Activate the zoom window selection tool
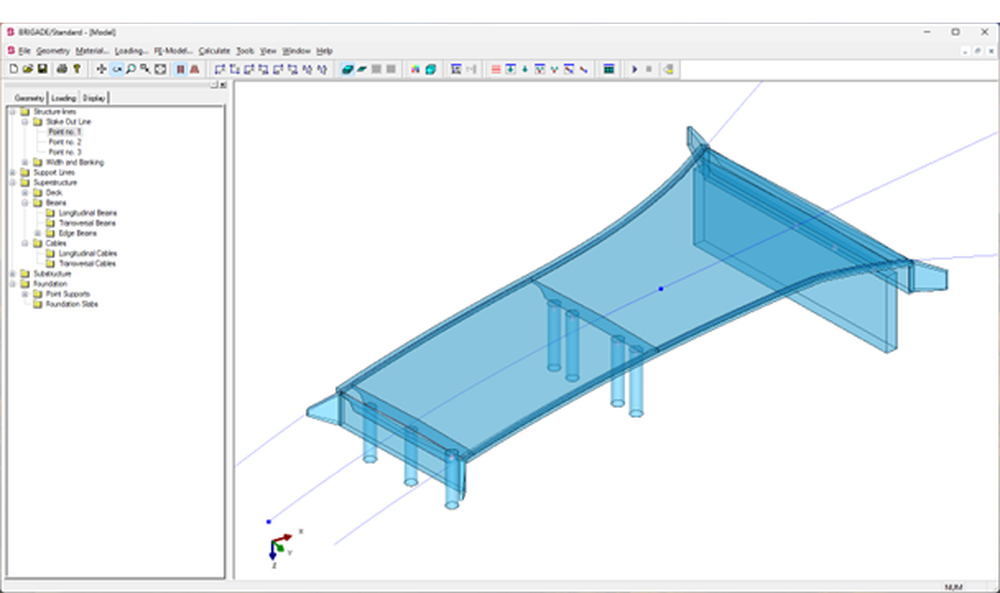 click(160, 69)
